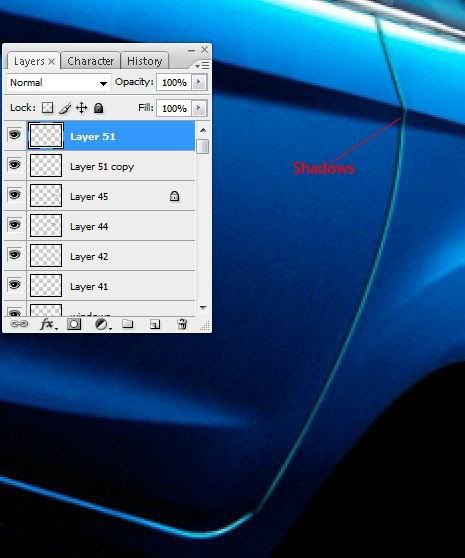Image resolution: width=465 pixels, height=558 pixels.
Task: Close the Layers tab with its x
Action: pyautogui.click(x=52, y=62)
